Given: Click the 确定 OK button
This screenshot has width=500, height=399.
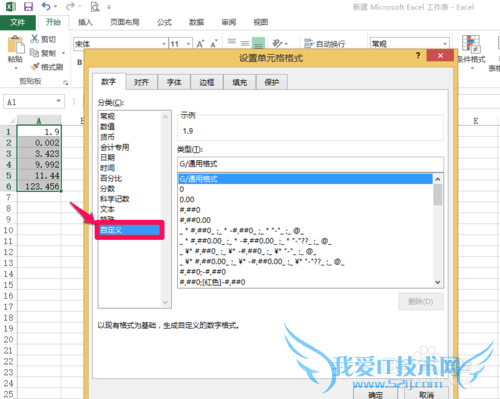Looking at the screenshot, I should coord(376,394).
